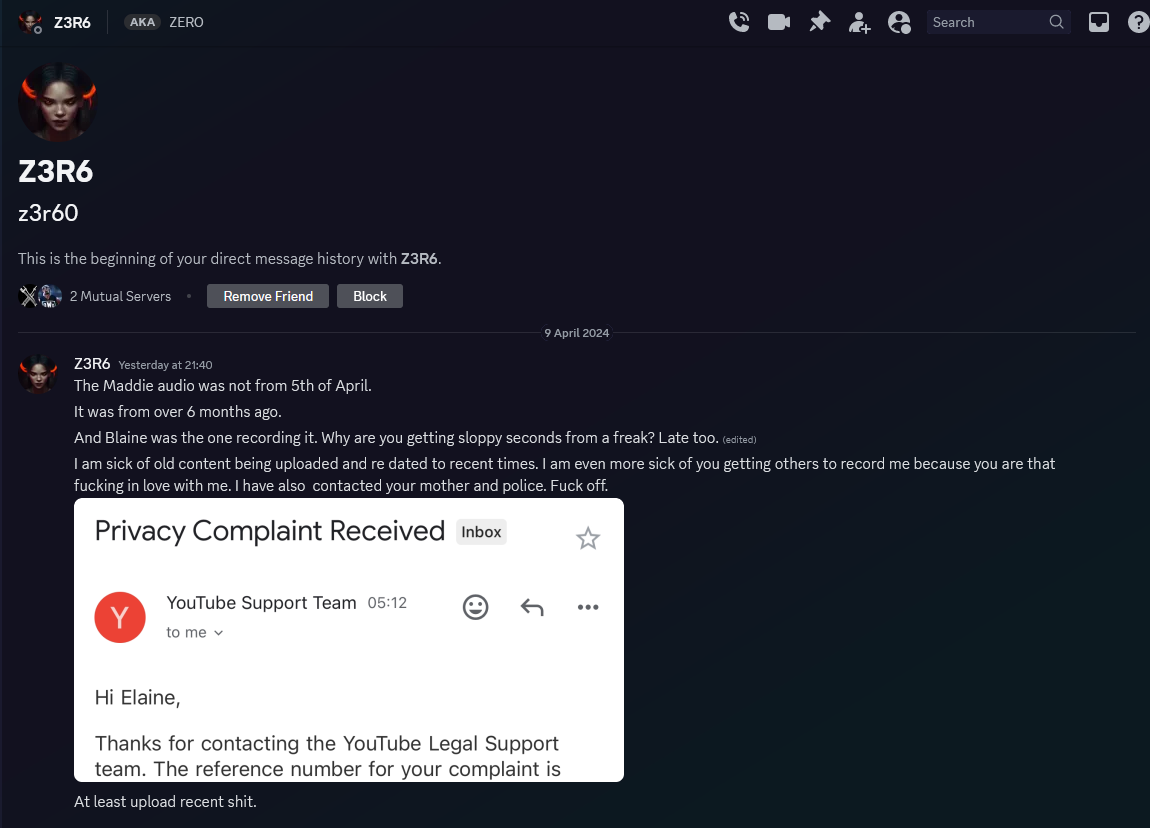Open 2 Mutual Servers link
Screen dimensions: 1150x828
(x=120, y=296)
